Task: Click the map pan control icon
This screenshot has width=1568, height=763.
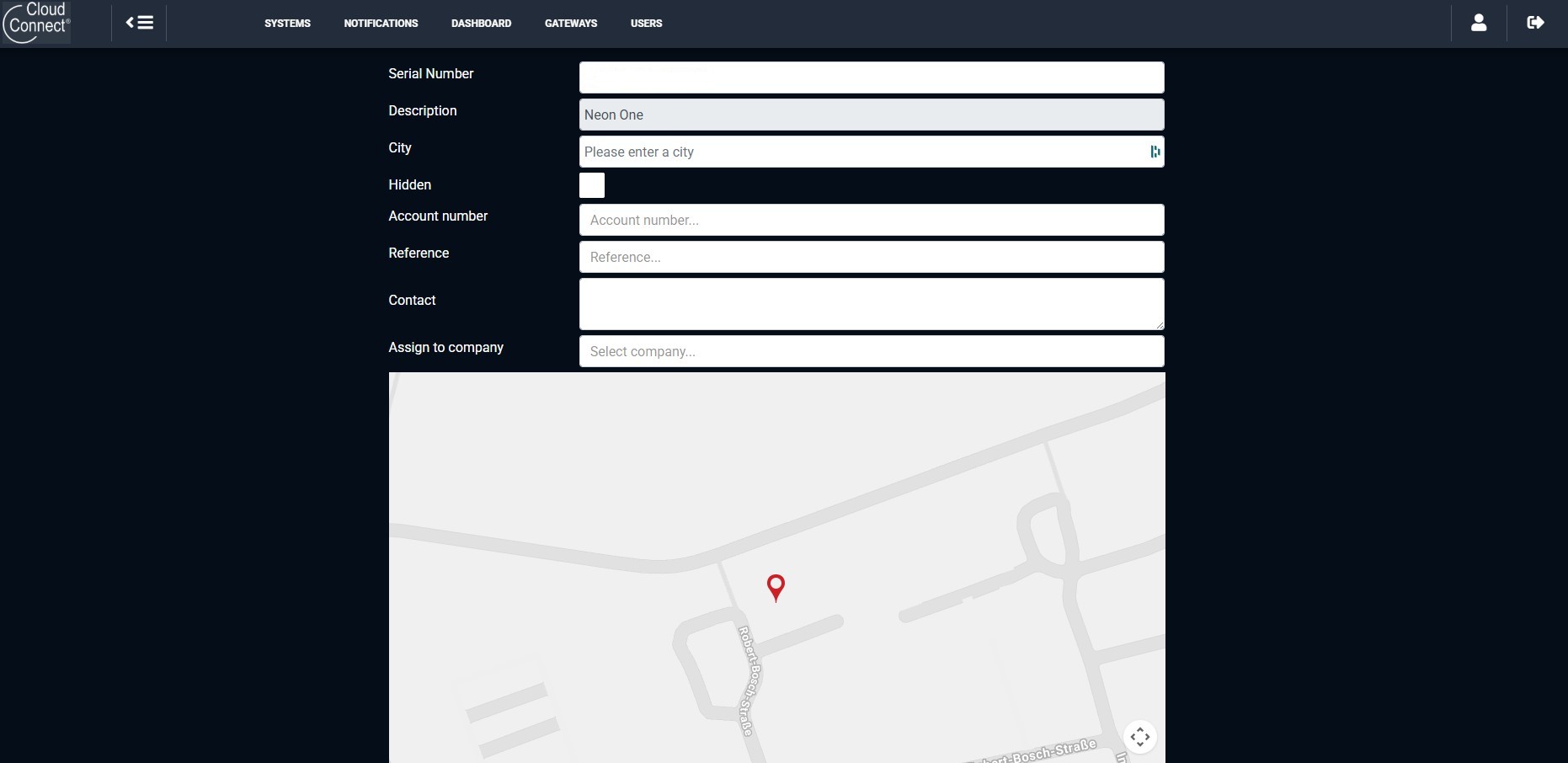Action: (x=1140, y=737)
